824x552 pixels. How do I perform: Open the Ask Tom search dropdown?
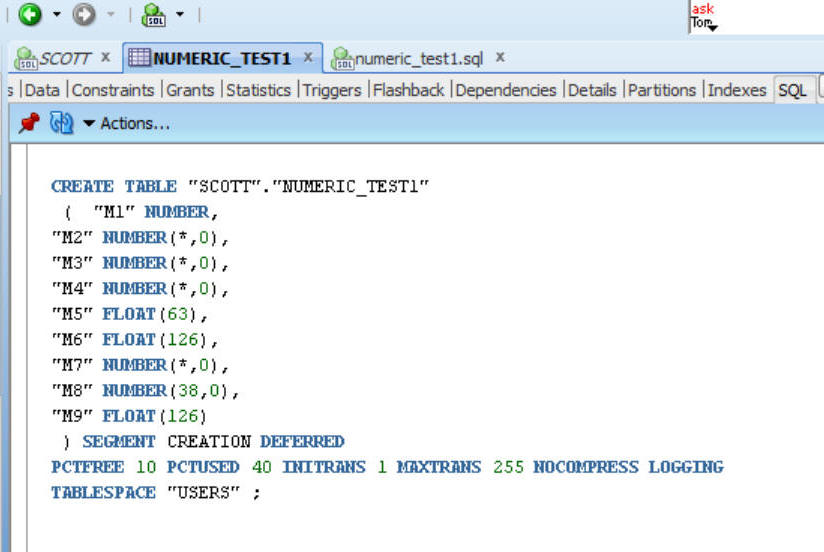712,27
